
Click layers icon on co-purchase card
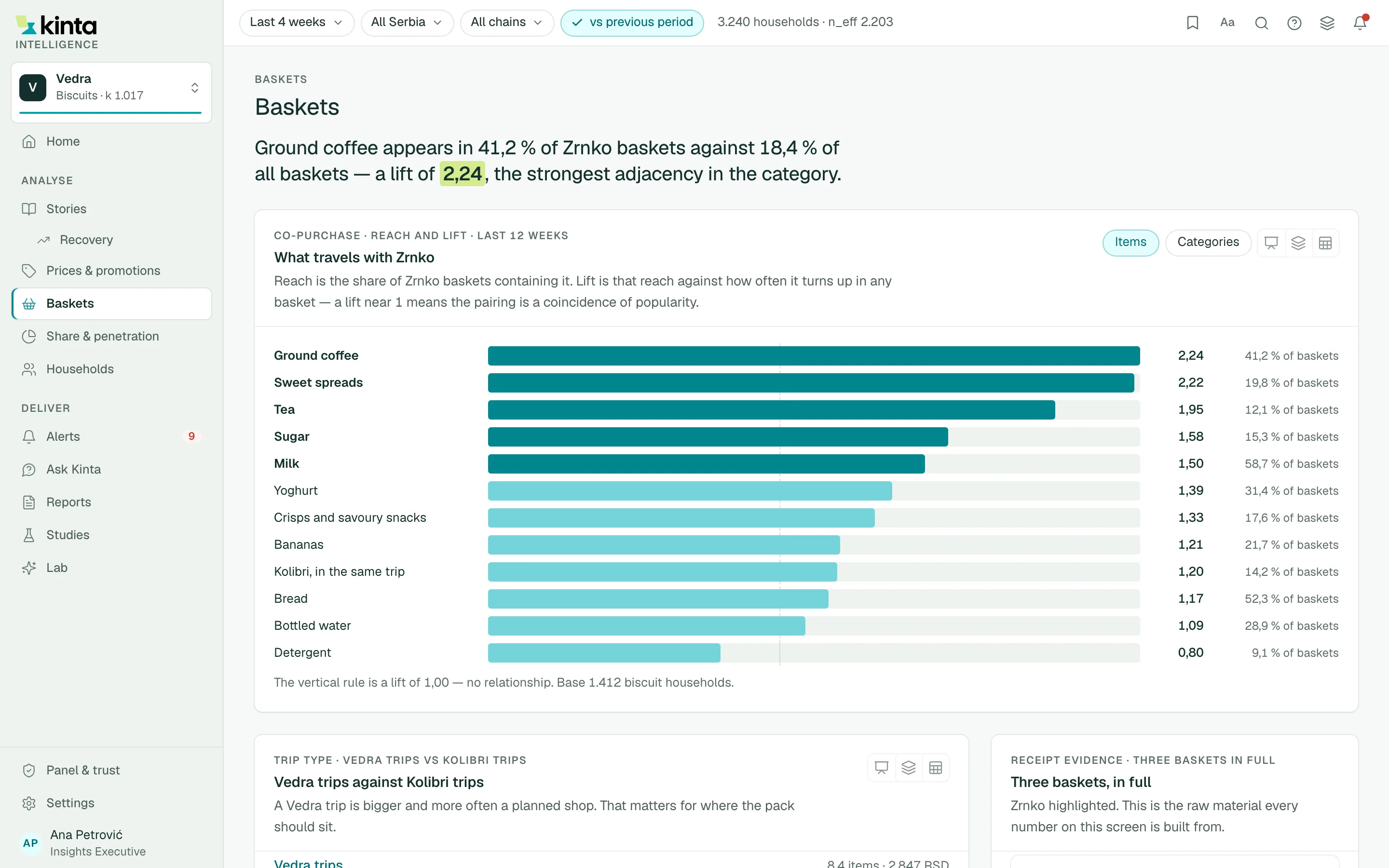click(x=1298, y=243)
